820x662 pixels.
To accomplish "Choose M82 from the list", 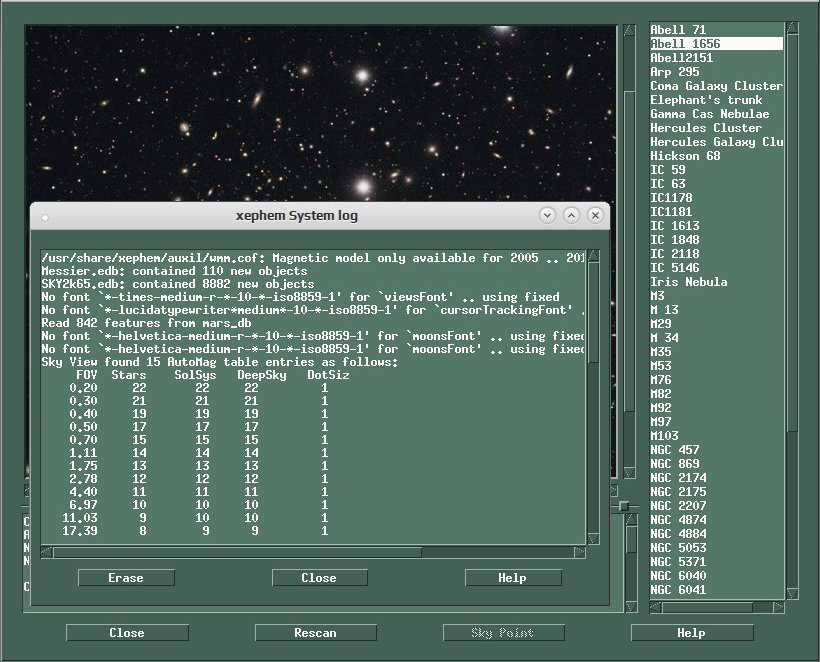I will 716,394.
